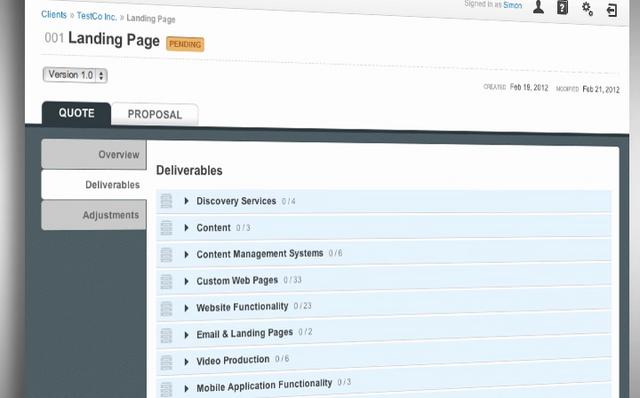Image resolution: width=640 pixels, height=398 pixels.
Task: Switch to the PROPOSAL tab
Action: coord(155,114)
